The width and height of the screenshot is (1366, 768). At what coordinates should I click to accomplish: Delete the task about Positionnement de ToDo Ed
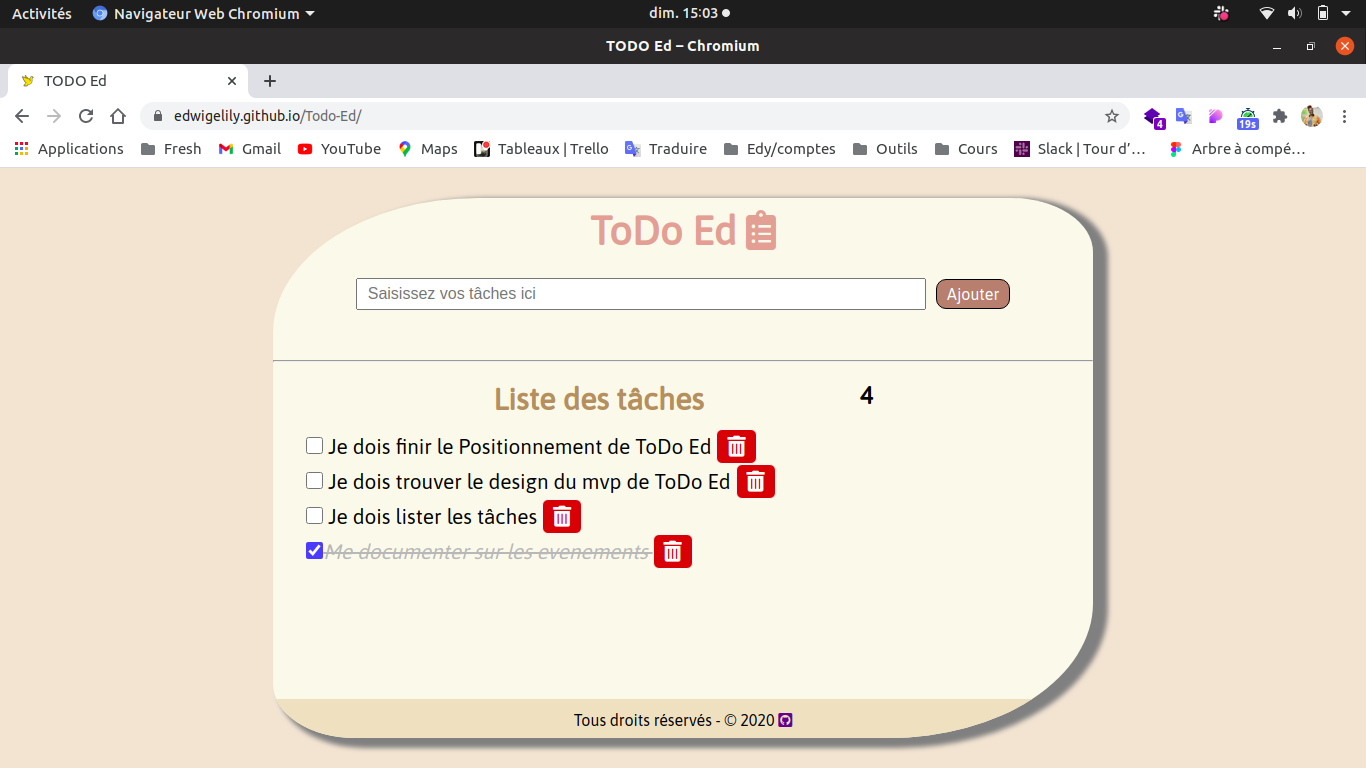(736, 446)
